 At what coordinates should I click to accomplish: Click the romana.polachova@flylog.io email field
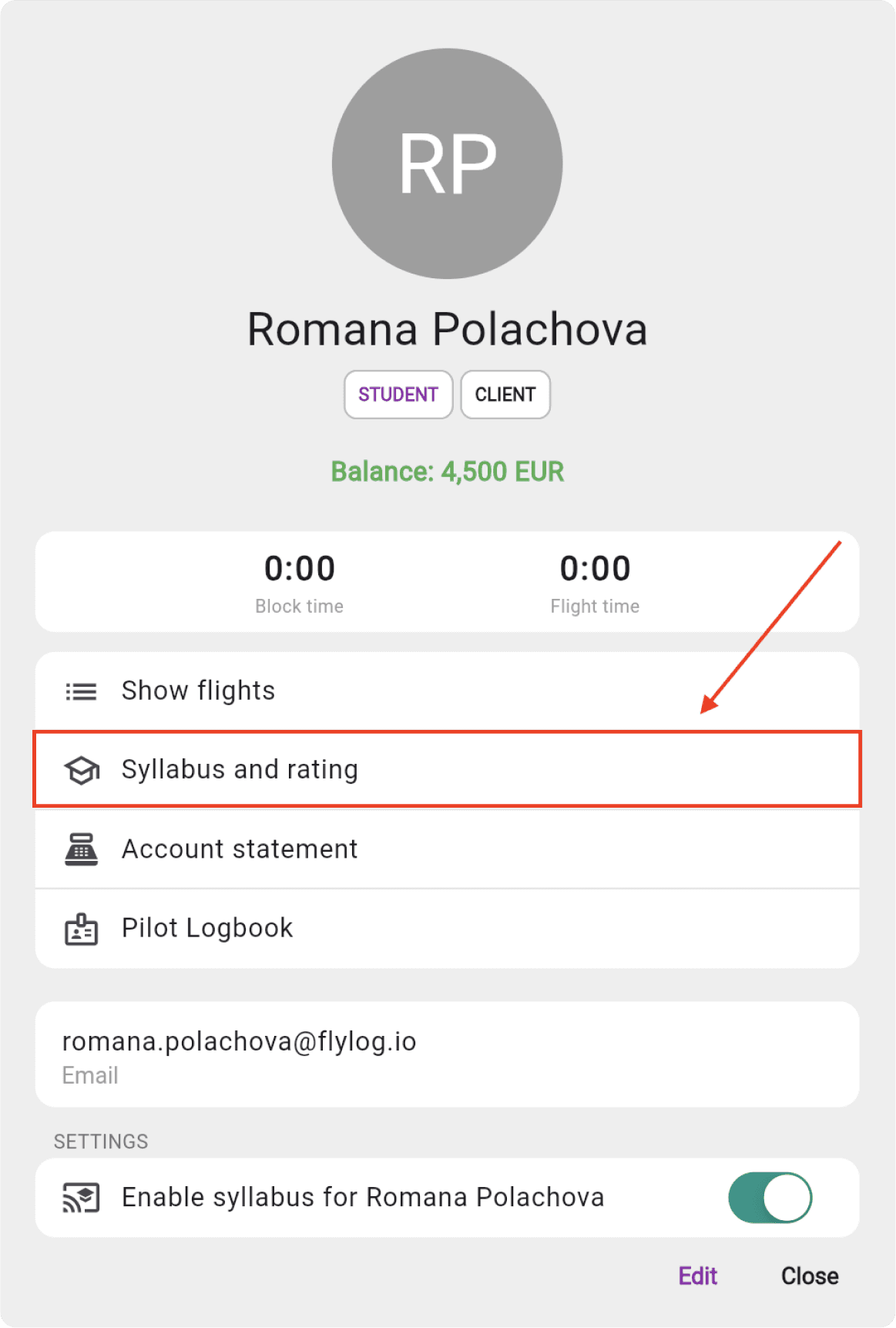(447, 1054)
